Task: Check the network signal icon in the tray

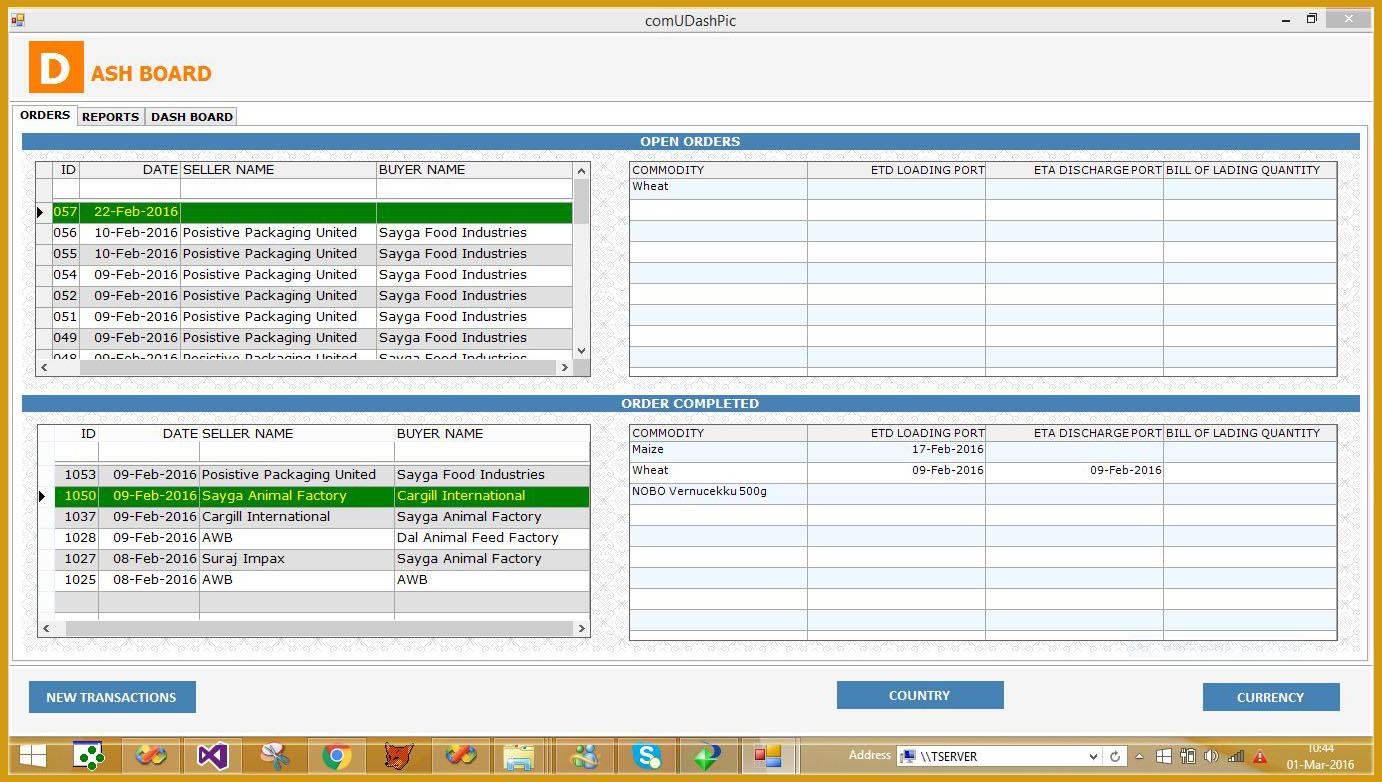Action: pyautogui.click(x=1235, y=756)
